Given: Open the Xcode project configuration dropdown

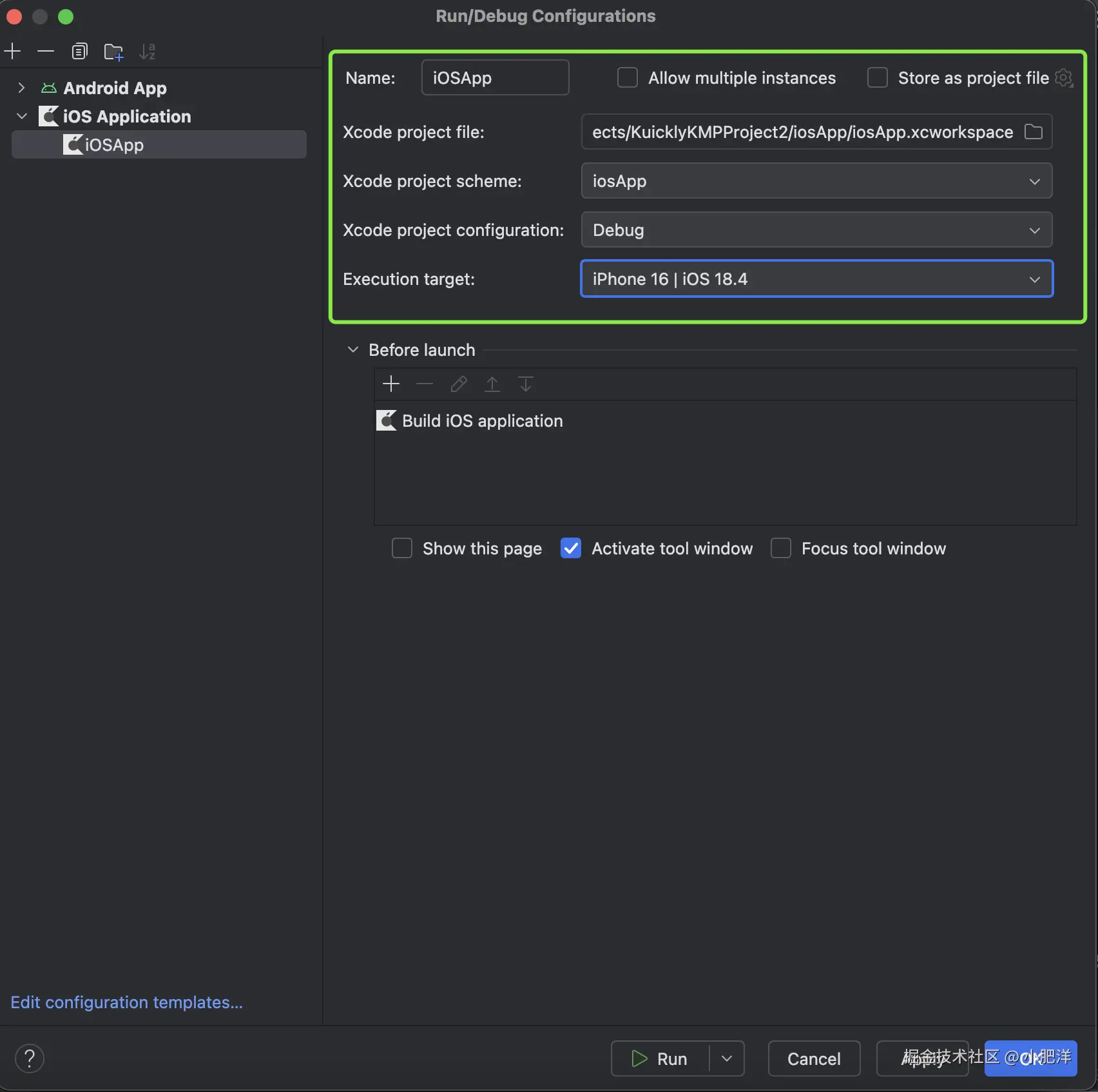Looking at the screenshot, I should tap(816, 230).
